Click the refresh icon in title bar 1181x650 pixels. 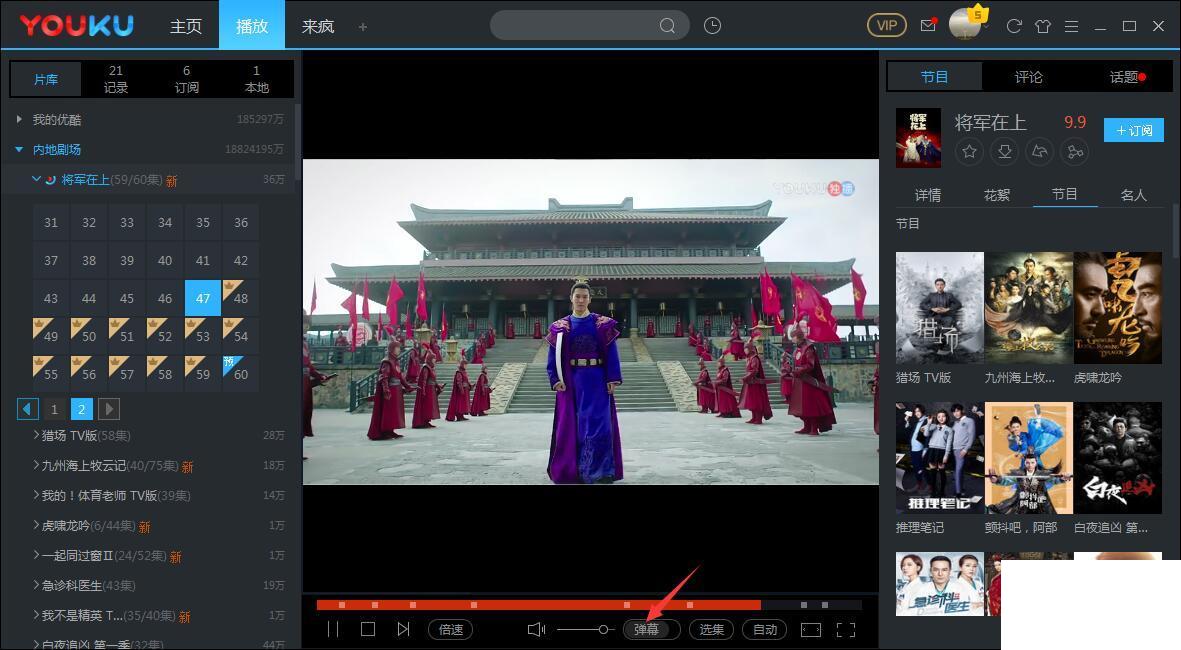pos(1013,26)
